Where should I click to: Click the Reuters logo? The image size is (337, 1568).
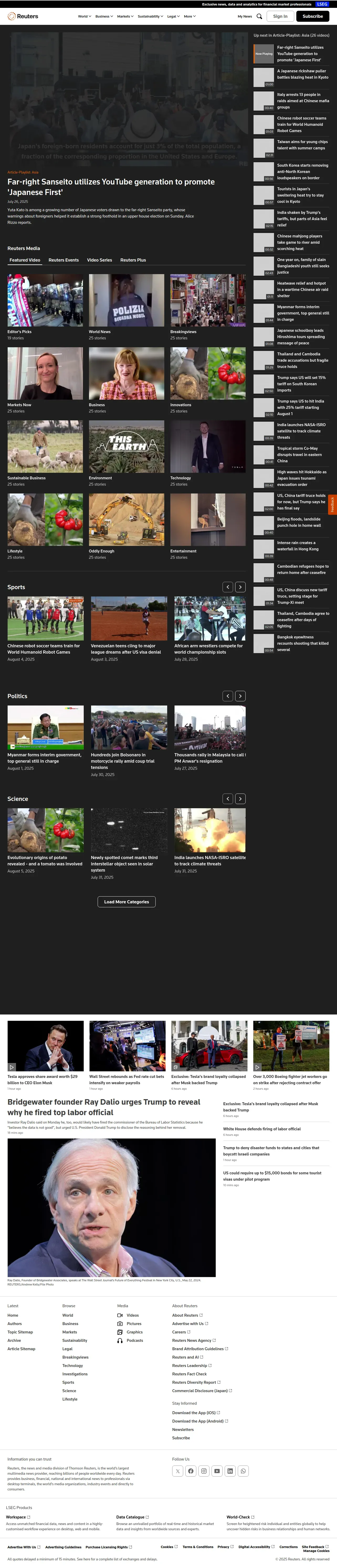click(x=23, y=17)
